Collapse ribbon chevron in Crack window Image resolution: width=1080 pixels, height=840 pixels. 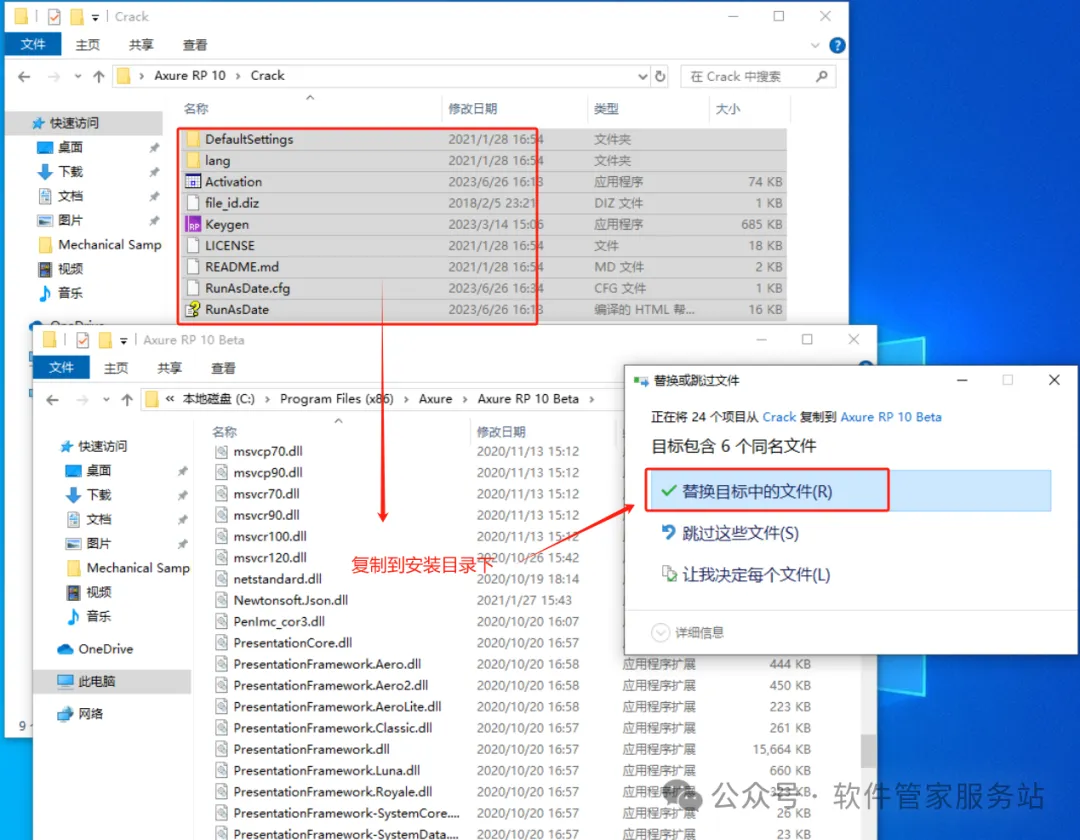815,45
